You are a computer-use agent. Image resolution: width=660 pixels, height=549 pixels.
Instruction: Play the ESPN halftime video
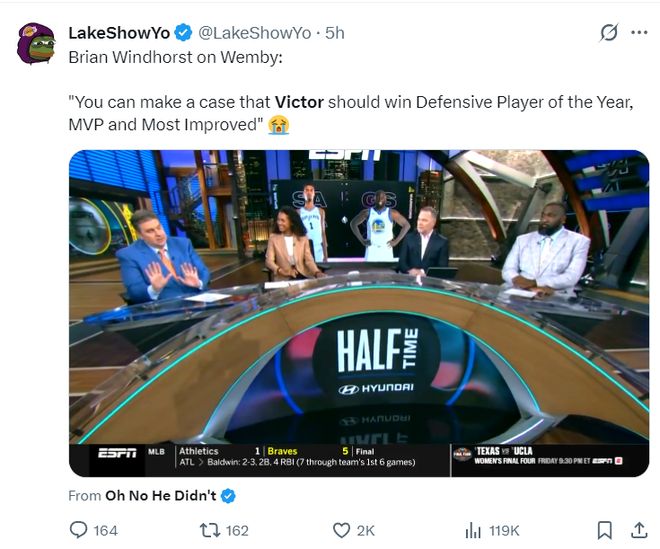coord(359,313)
